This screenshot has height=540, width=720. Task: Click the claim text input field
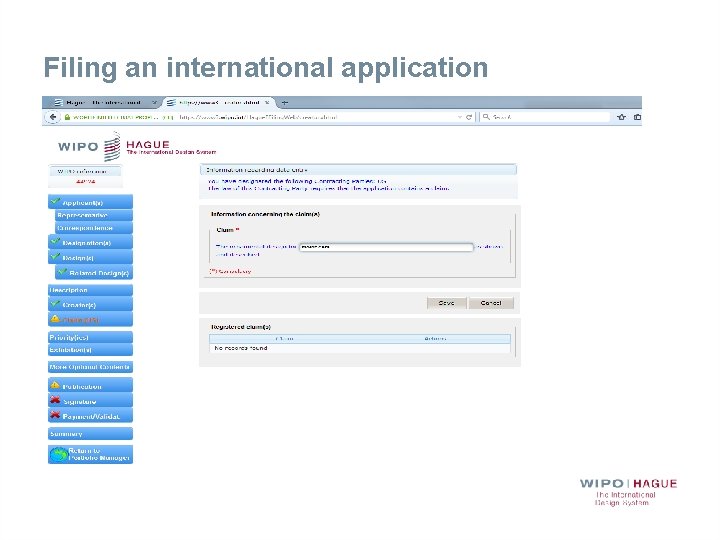point(385,246)
